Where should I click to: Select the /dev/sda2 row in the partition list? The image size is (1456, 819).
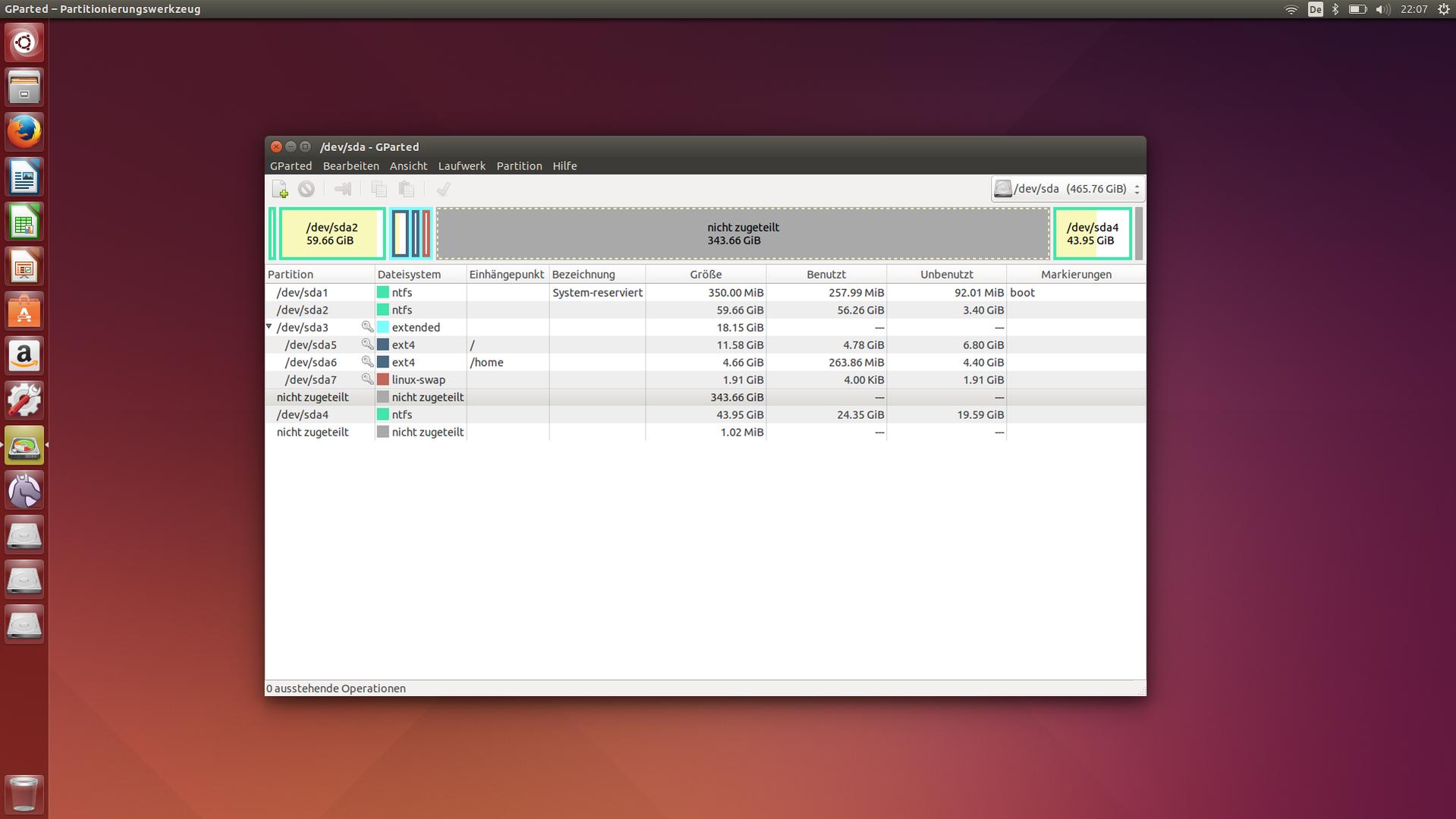point(705,310)
